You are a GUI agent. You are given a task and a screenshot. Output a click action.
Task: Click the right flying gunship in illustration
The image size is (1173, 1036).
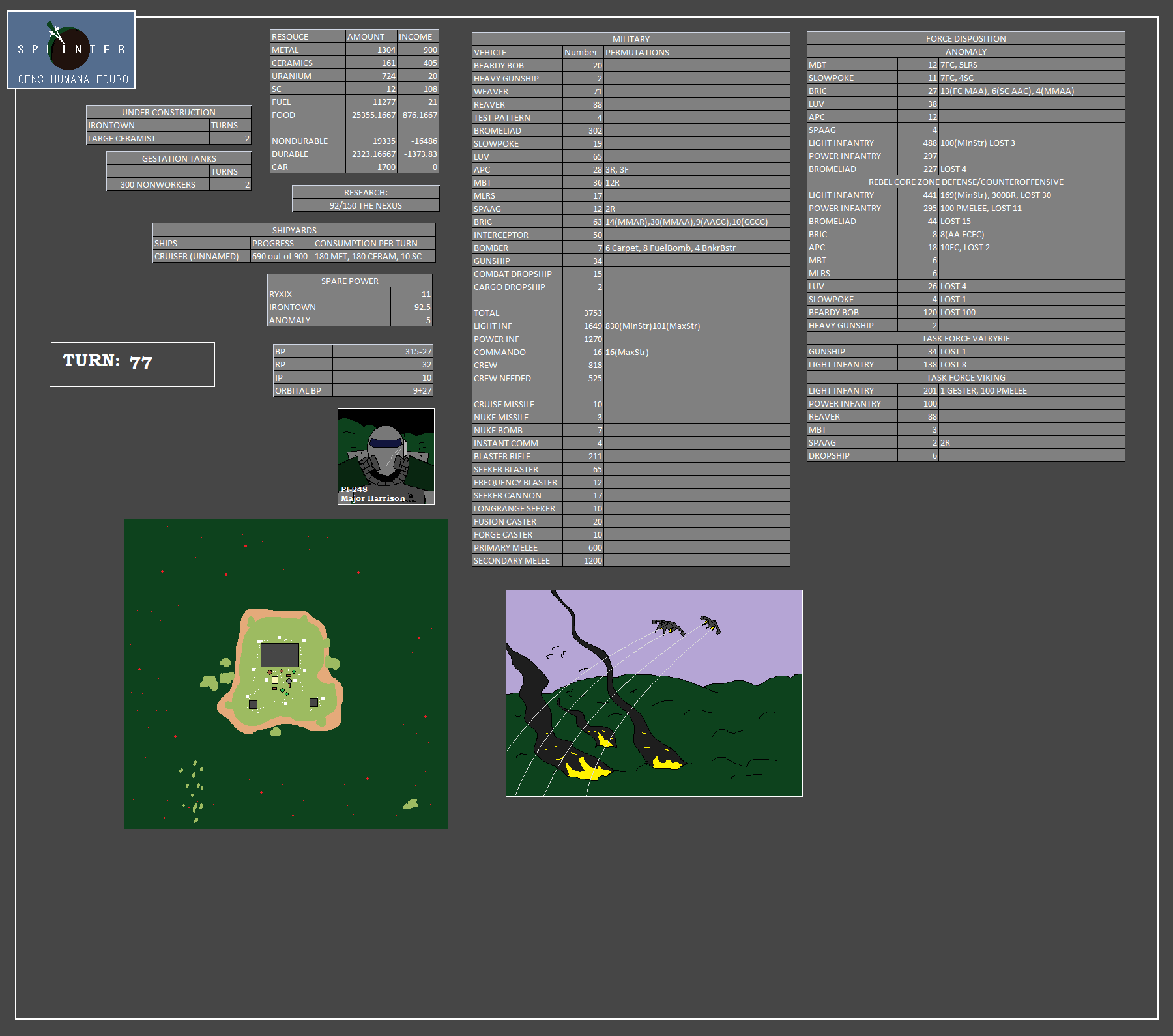[710, 624]
